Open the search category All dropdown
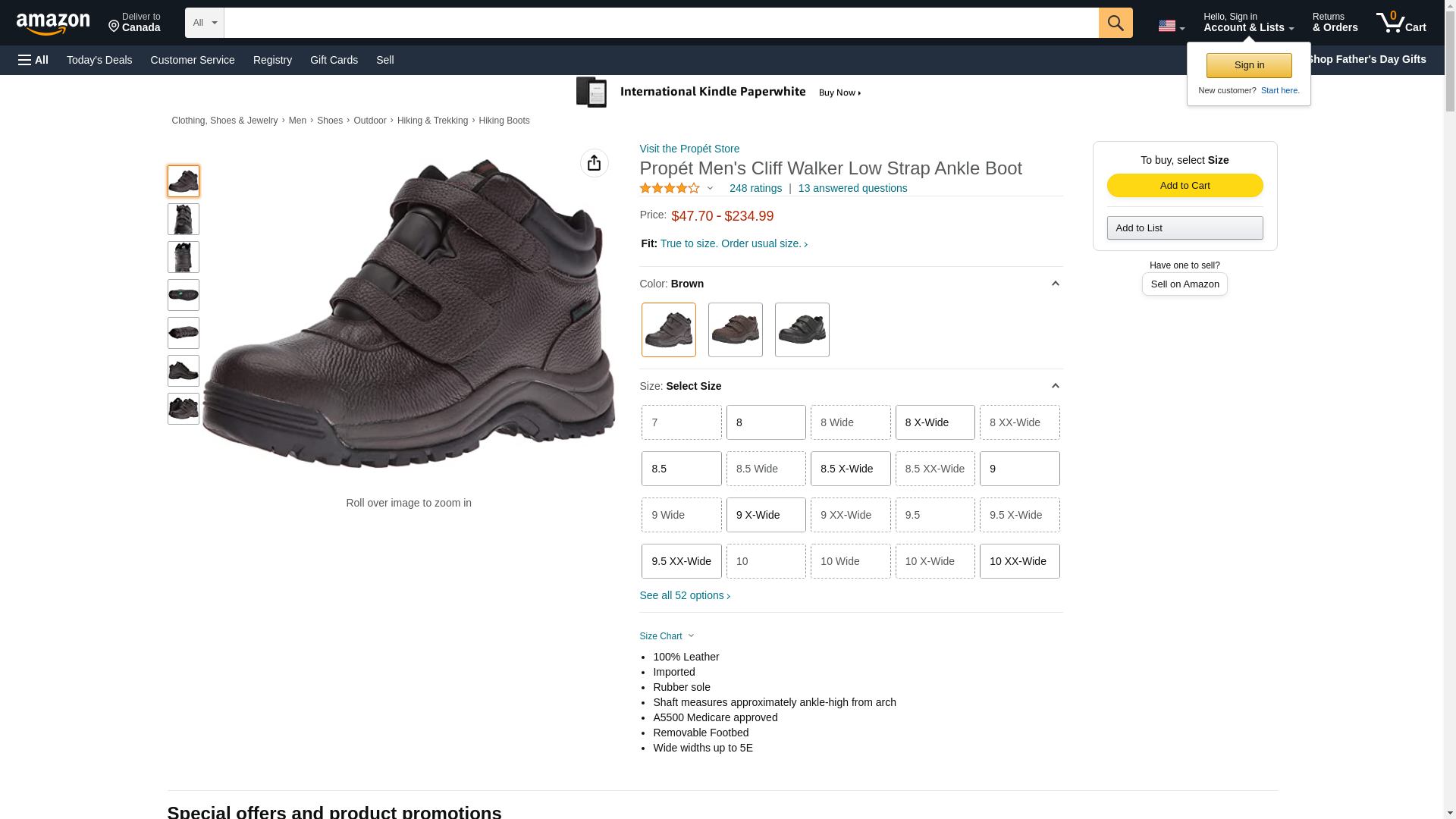1456x819 pixels. tap(204, 23)
